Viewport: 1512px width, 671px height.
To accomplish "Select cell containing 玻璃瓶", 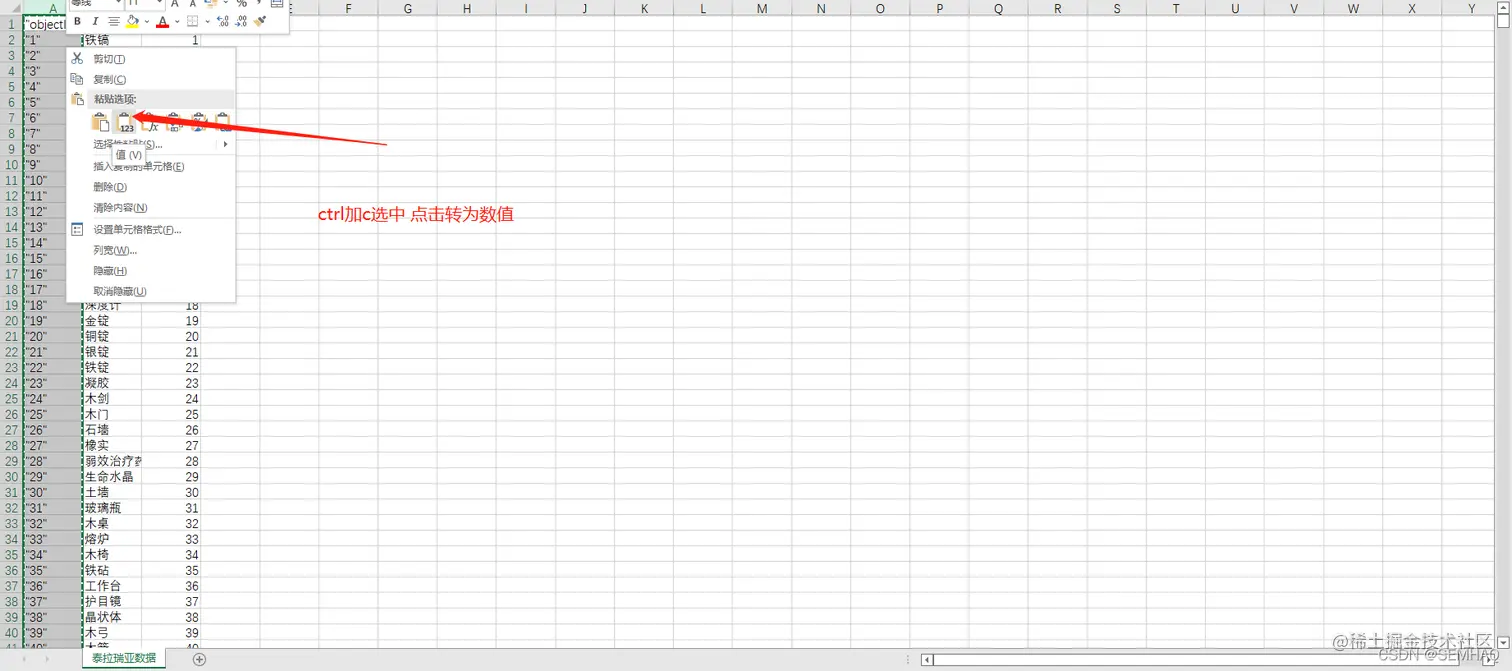I will pos(112,508).
